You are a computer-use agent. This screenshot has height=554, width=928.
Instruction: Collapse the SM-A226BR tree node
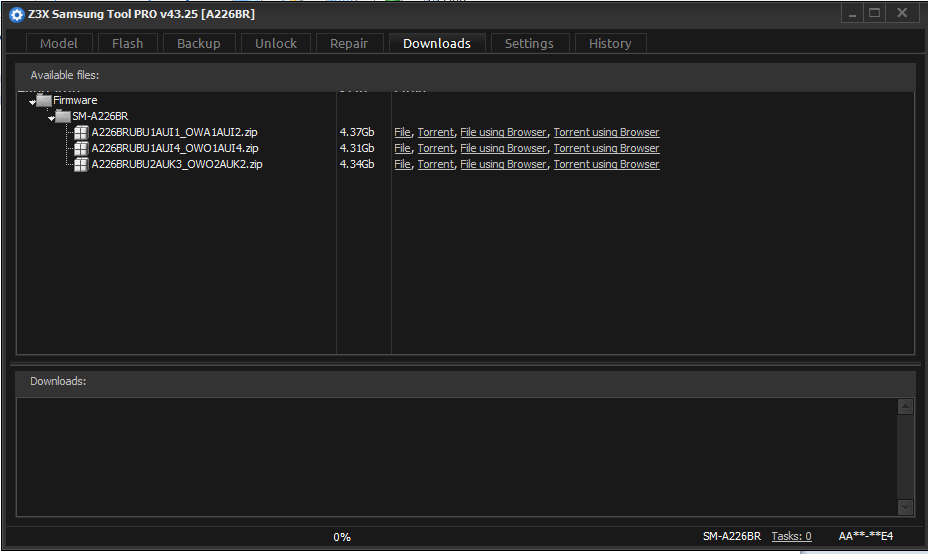(51, 118)
